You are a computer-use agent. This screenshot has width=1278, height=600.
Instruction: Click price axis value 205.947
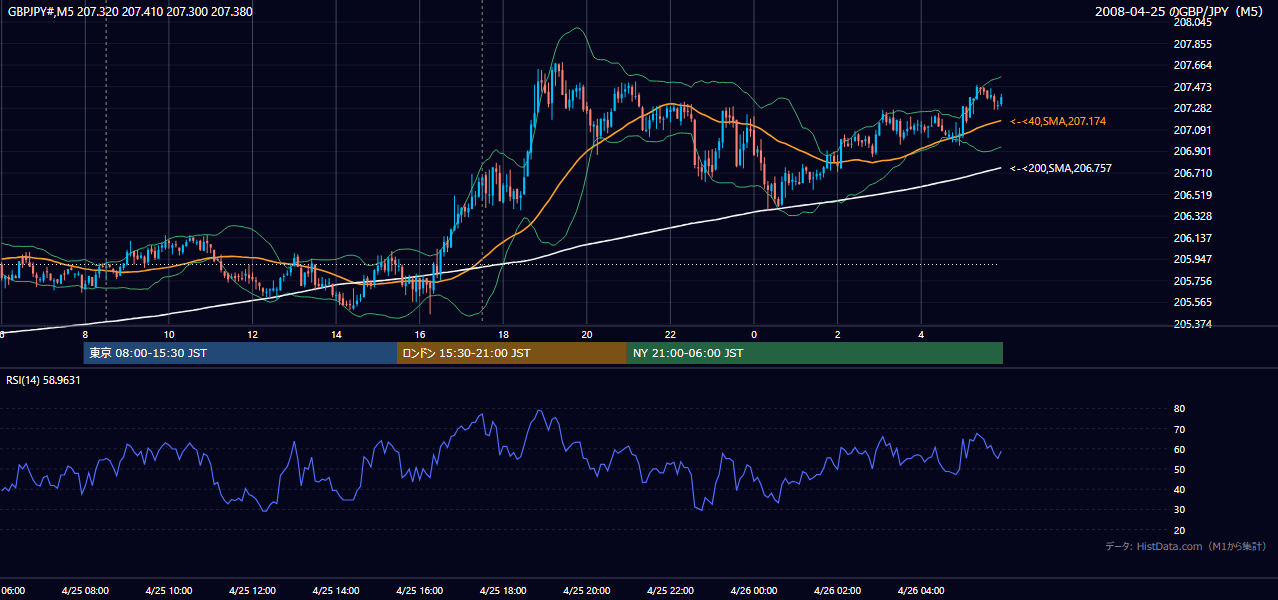(1192, 259)
